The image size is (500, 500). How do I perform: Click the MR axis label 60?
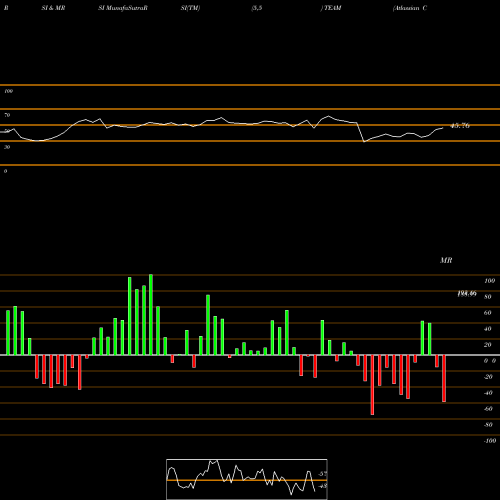(x=487, y=313)
